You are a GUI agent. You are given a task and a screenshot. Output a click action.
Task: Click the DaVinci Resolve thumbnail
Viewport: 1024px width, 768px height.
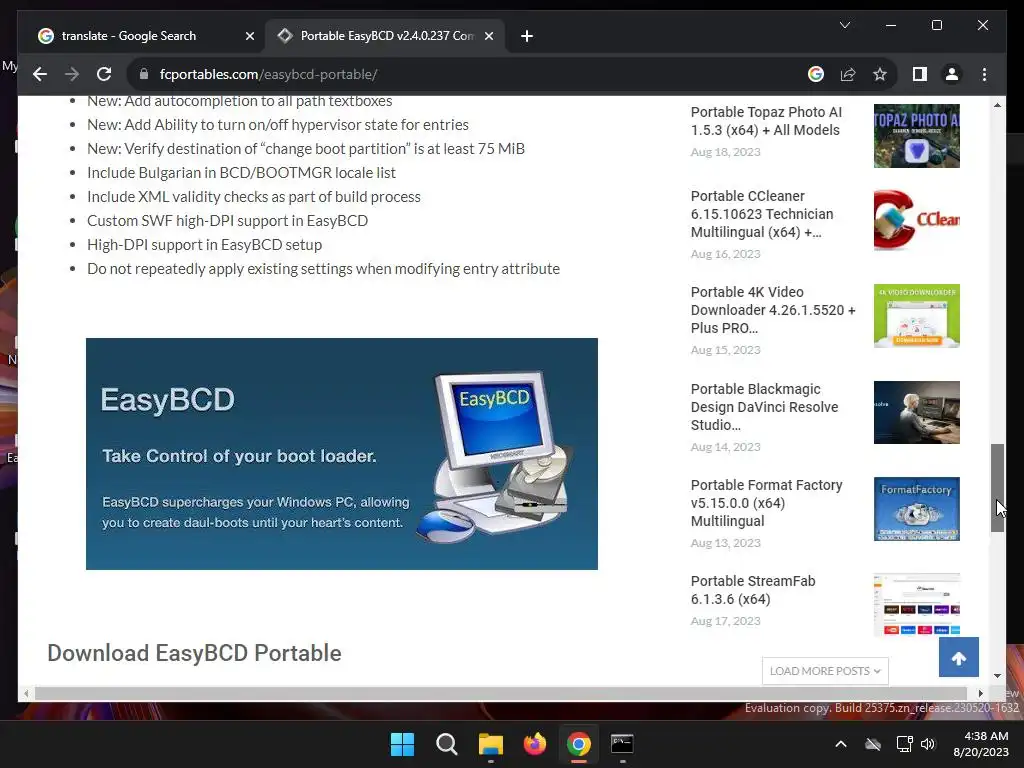coord(917,412)
